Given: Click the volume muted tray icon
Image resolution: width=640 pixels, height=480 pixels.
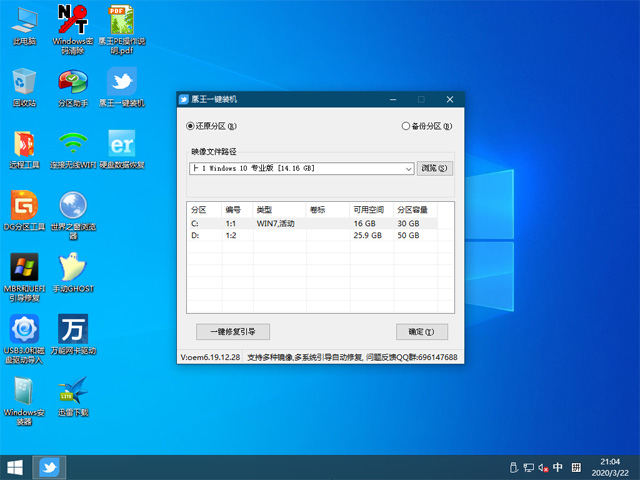Looking at the screenshot, I should [x=543, y=468].
